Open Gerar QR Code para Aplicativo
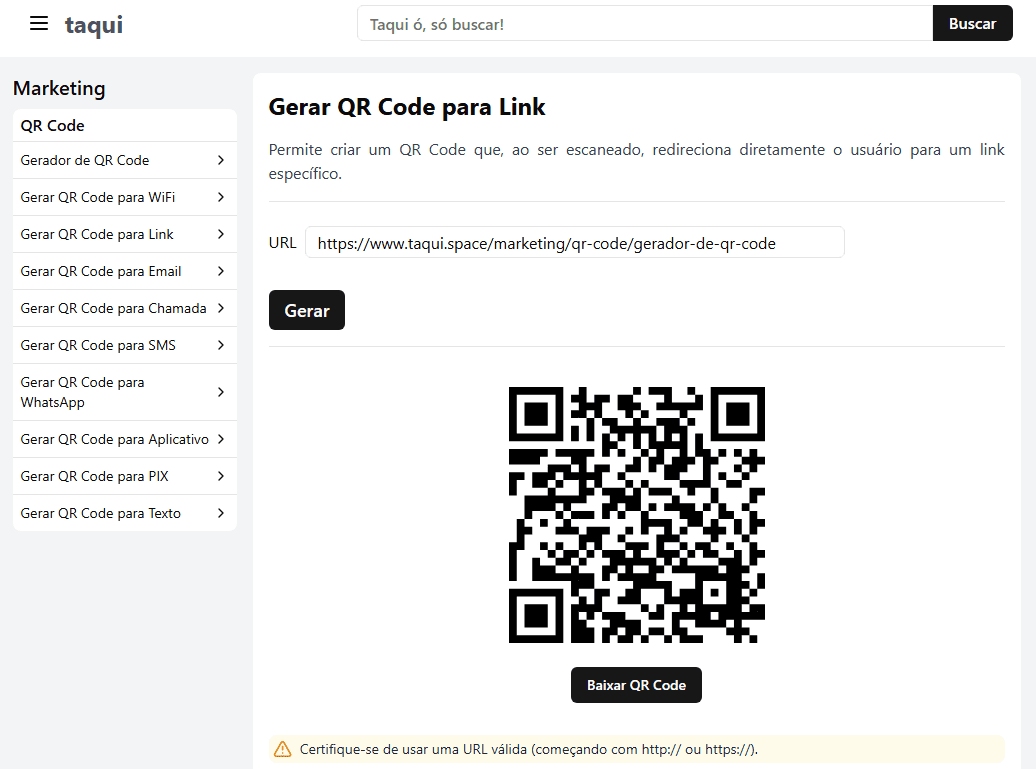Screen dimensions: 1036x769 [125, 439]
